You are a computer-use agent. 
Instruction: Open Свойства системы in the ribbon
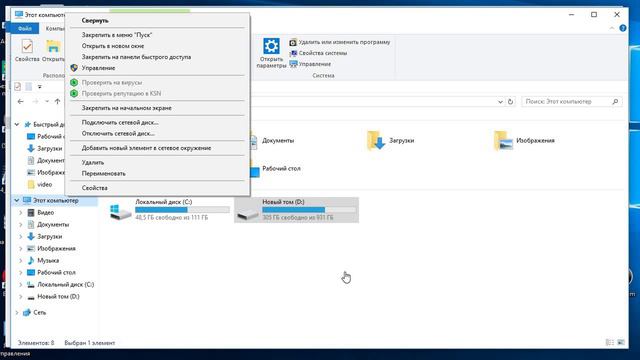(318, 53)
